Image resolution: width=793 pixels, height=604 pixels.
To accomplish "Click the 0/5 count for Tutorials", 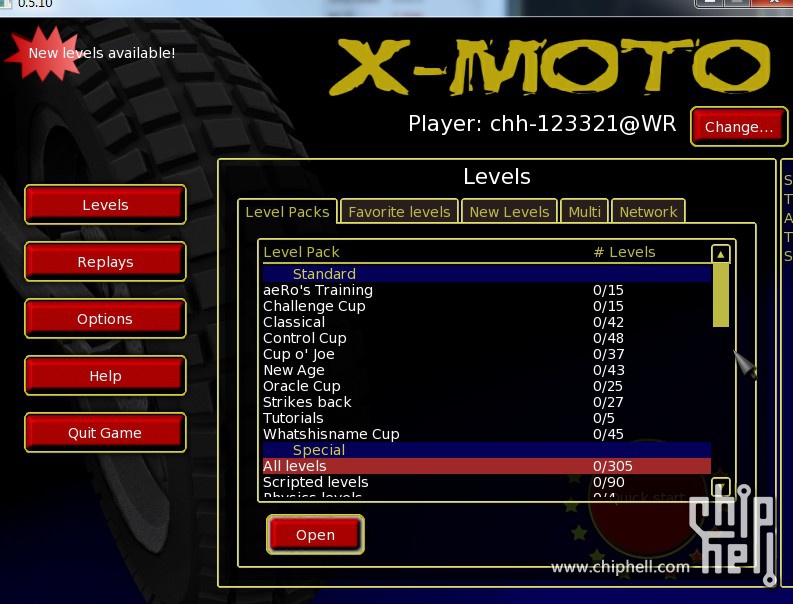I will click(604, 418).
